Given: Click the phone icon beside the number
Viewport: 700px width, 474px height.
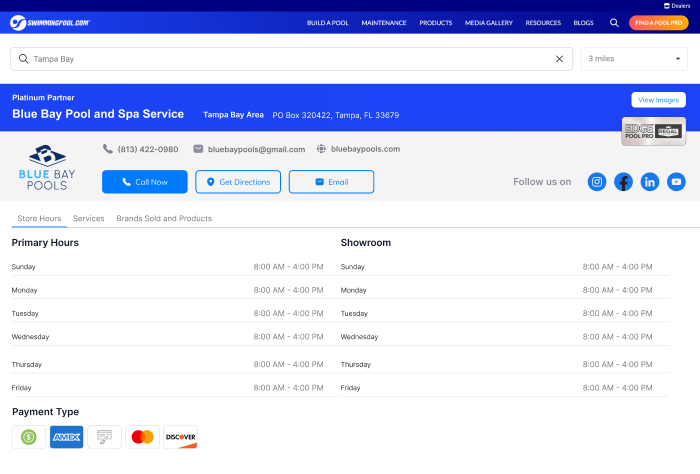Looking at the screenshot, I should (108, 149).
